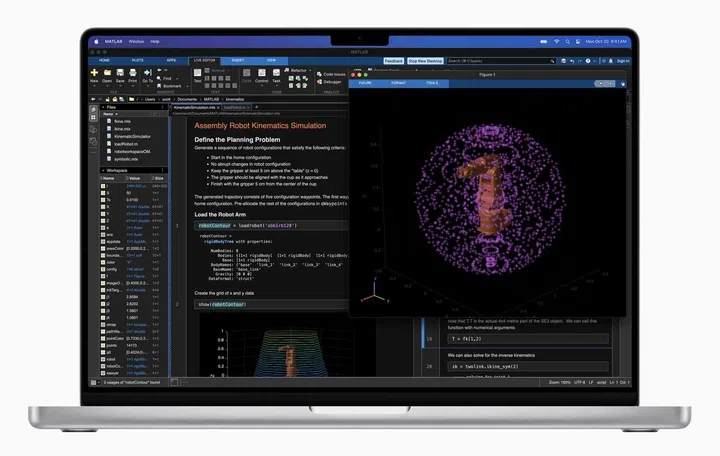This screenshot has width=720, height=456.
Task: Click the Save icon in toolbar
Action: tap(120, 73)
